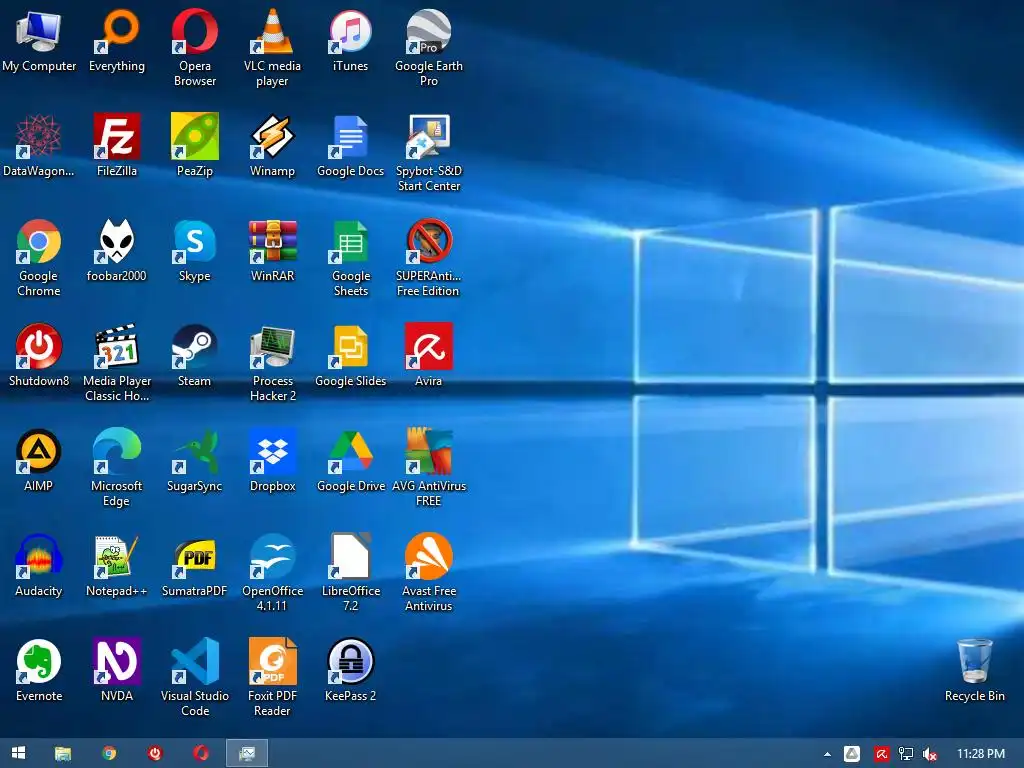1024x768 pixels.
Task: Click the KeePass 2 desktop icon
Action: (x=351, y=670)
